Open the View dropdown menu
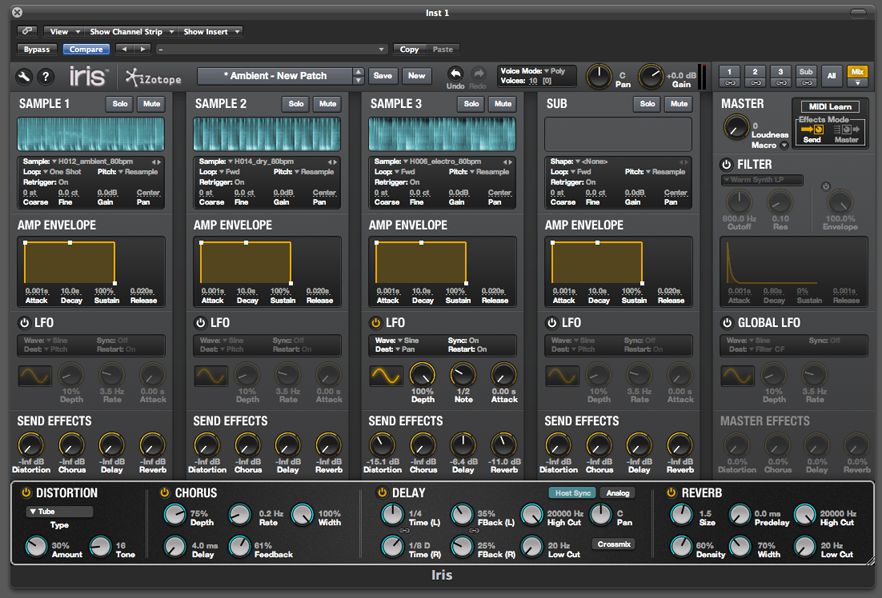Image resolution: width=882 pixels, height=598 pixels. tap(63, 32)
